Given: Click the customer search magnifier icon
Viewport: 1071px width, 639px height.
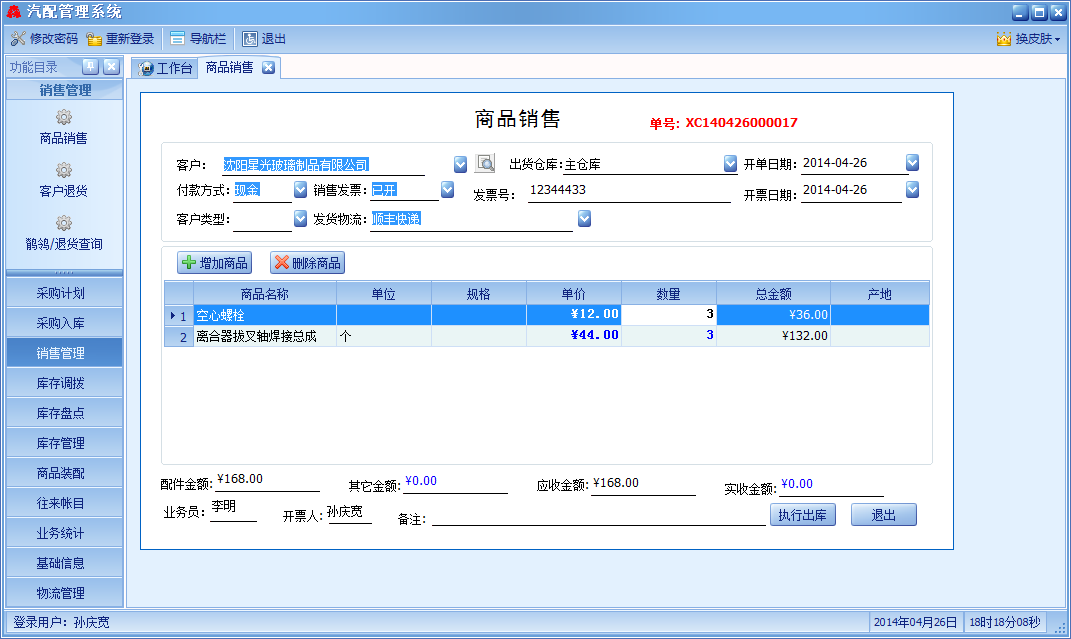Looking at the screenshot, I should pos(485,163).
